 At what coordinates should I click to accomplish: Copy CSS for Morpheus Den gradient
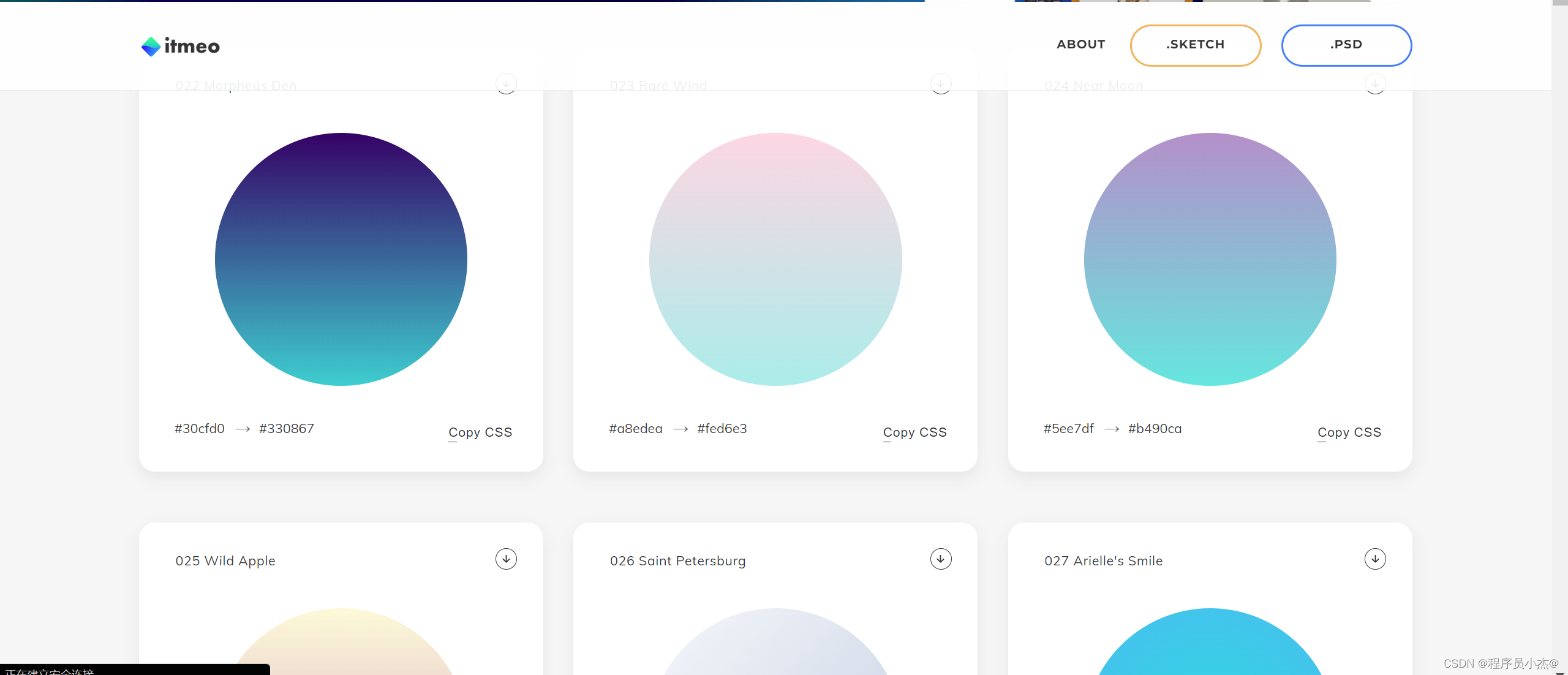(480, 432)
